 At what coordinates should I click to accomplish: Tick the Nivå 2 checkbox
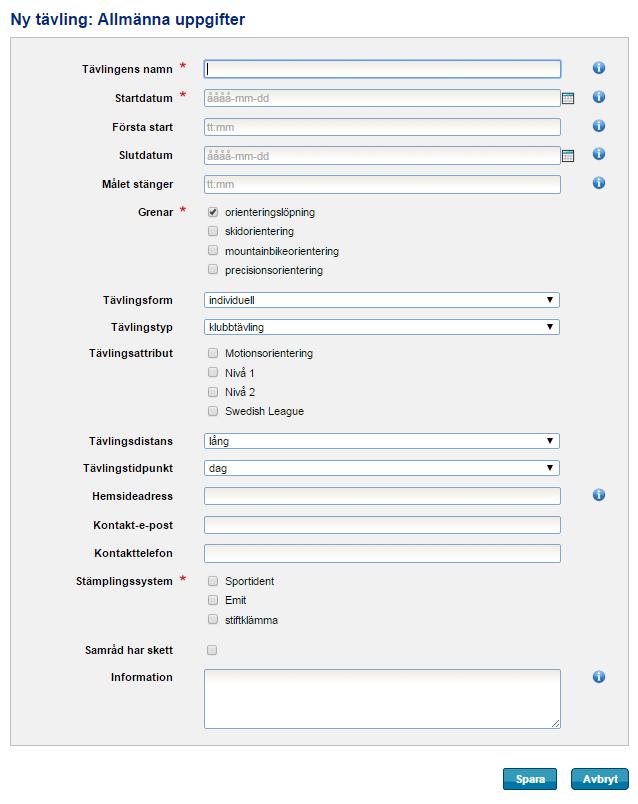213,392
